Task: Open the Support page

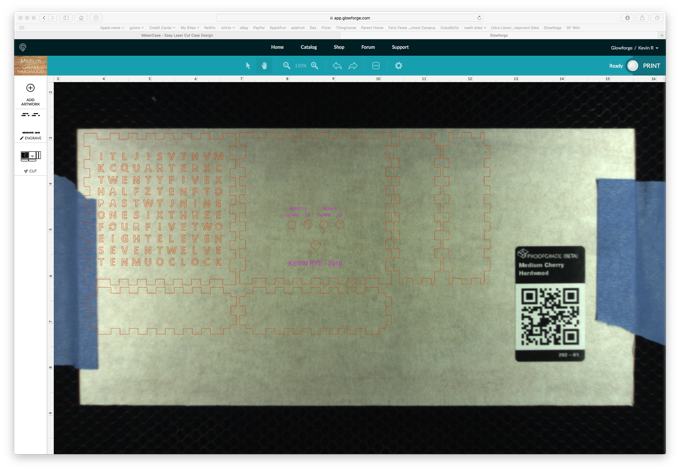Action: (400, 47)
